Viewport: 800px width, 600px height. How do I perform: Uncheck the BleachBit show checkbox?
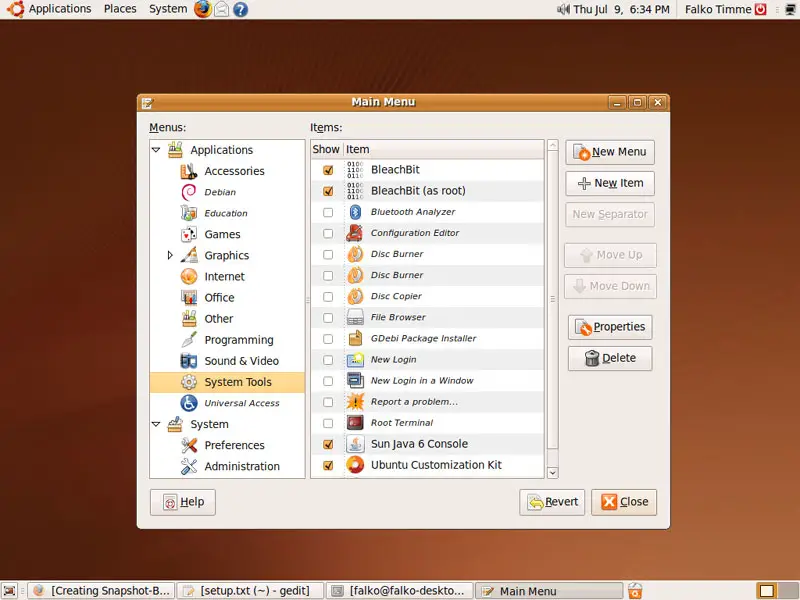click(x=328, y=170)
